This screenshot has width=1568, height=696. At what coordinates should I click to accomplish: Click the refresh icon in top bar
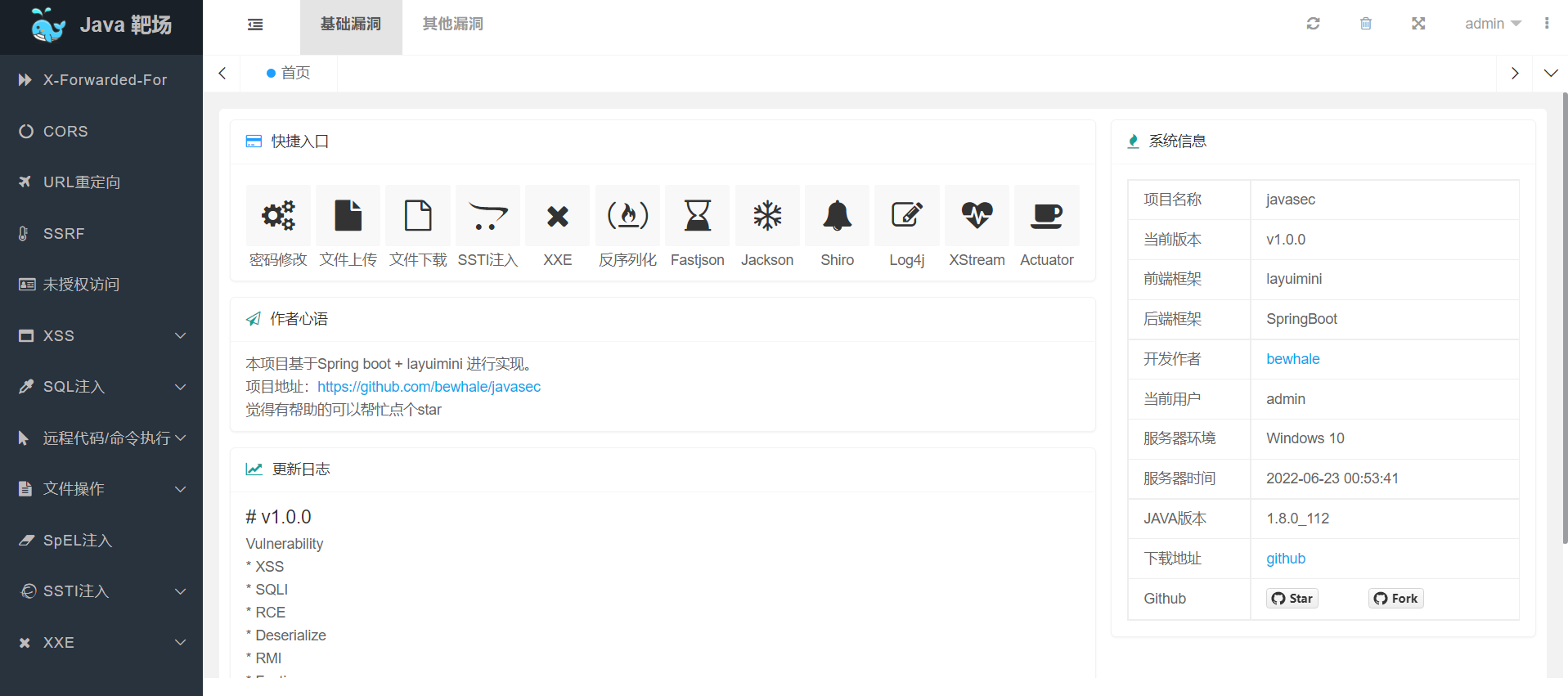[x=1314, y=24]
